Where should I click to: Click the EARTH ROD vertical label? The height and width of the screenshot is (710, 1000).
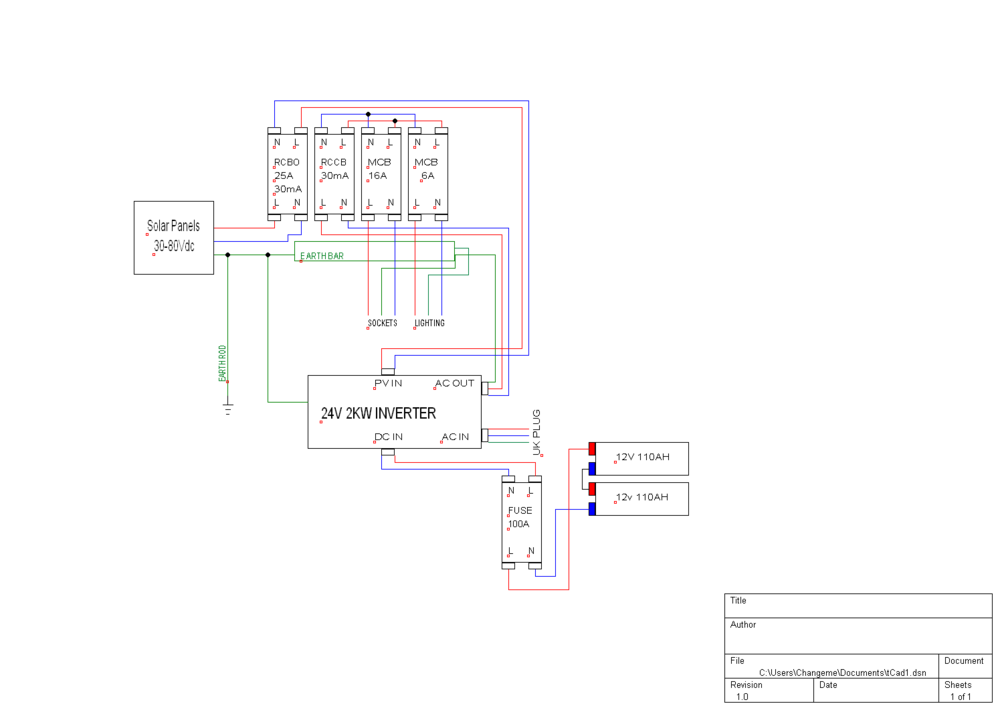[x=223, y=364]
